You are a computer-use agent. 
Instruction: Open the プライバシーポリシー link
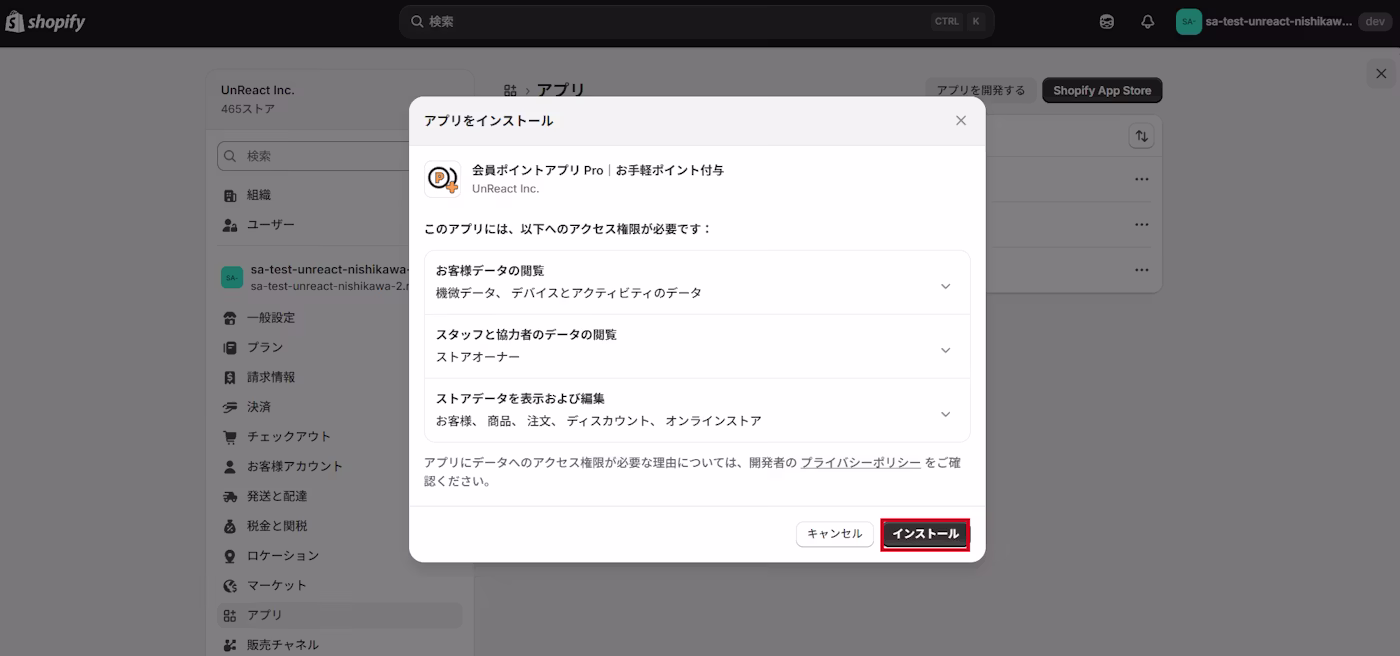[x=860, y=463]
